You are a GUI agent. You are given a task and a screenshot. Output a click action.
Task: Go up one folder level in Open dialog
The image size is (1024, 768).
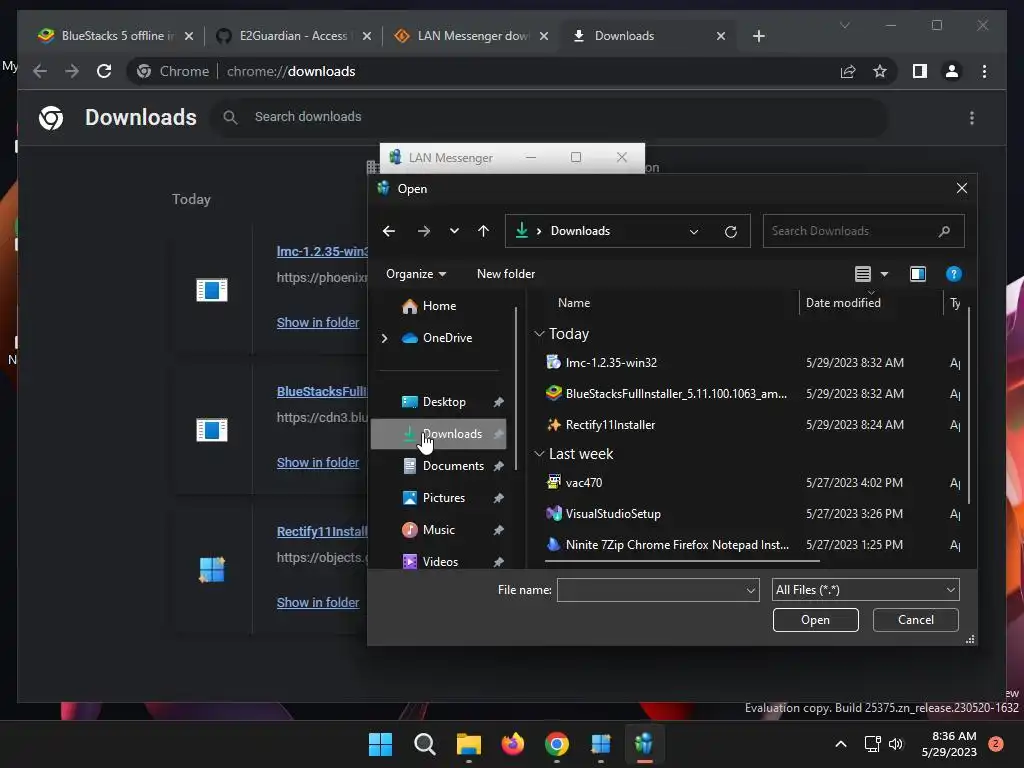(483, 231)
